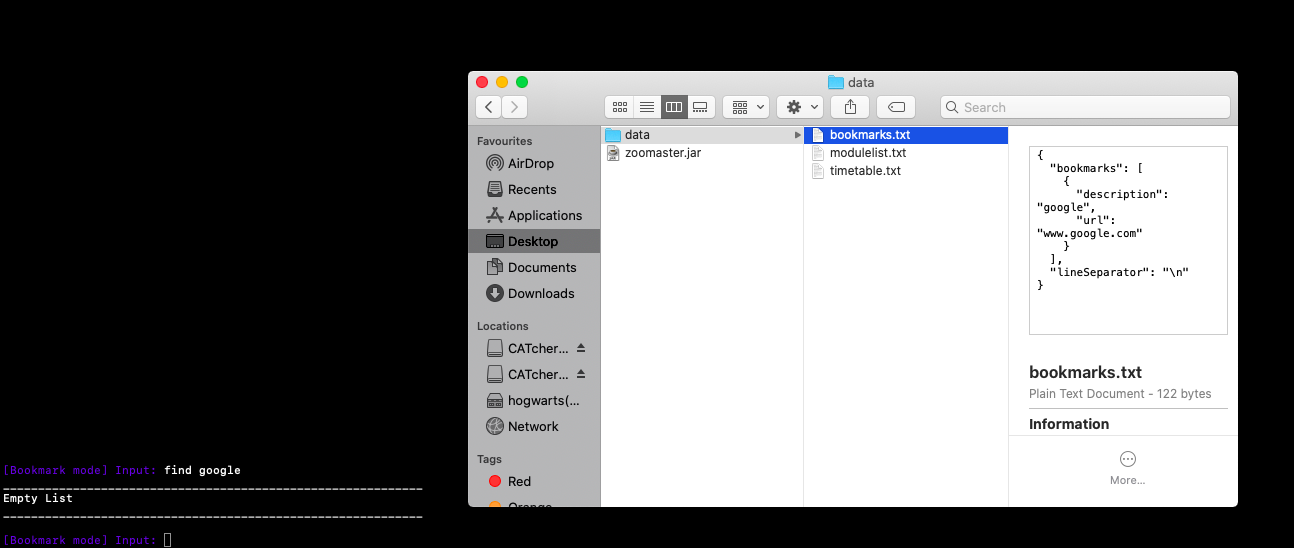The image size is (1294, 548).
Task: Click the bookmarks.txt document icon
Action: click(x=817, y=135)
